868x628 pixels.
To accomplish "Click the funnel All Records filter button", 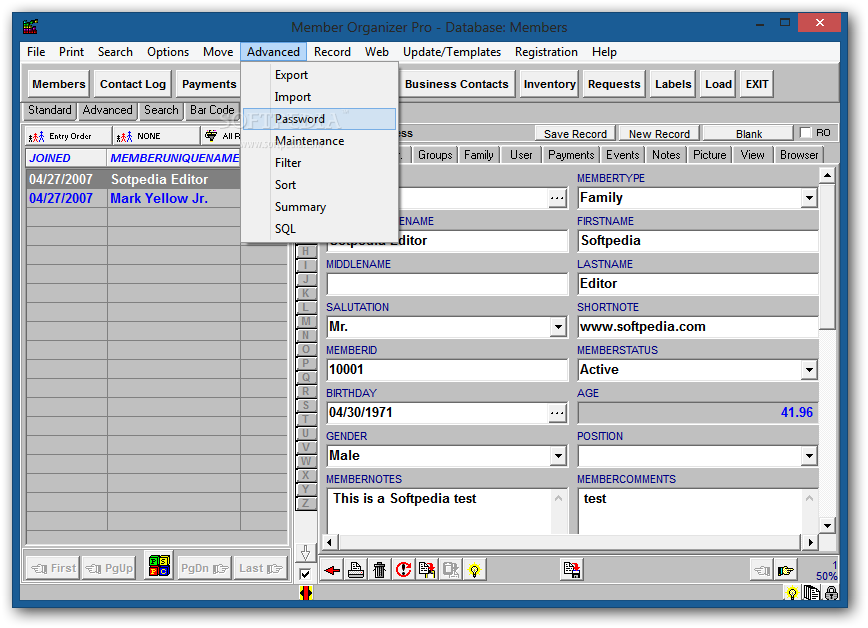I will coord(221,136).
